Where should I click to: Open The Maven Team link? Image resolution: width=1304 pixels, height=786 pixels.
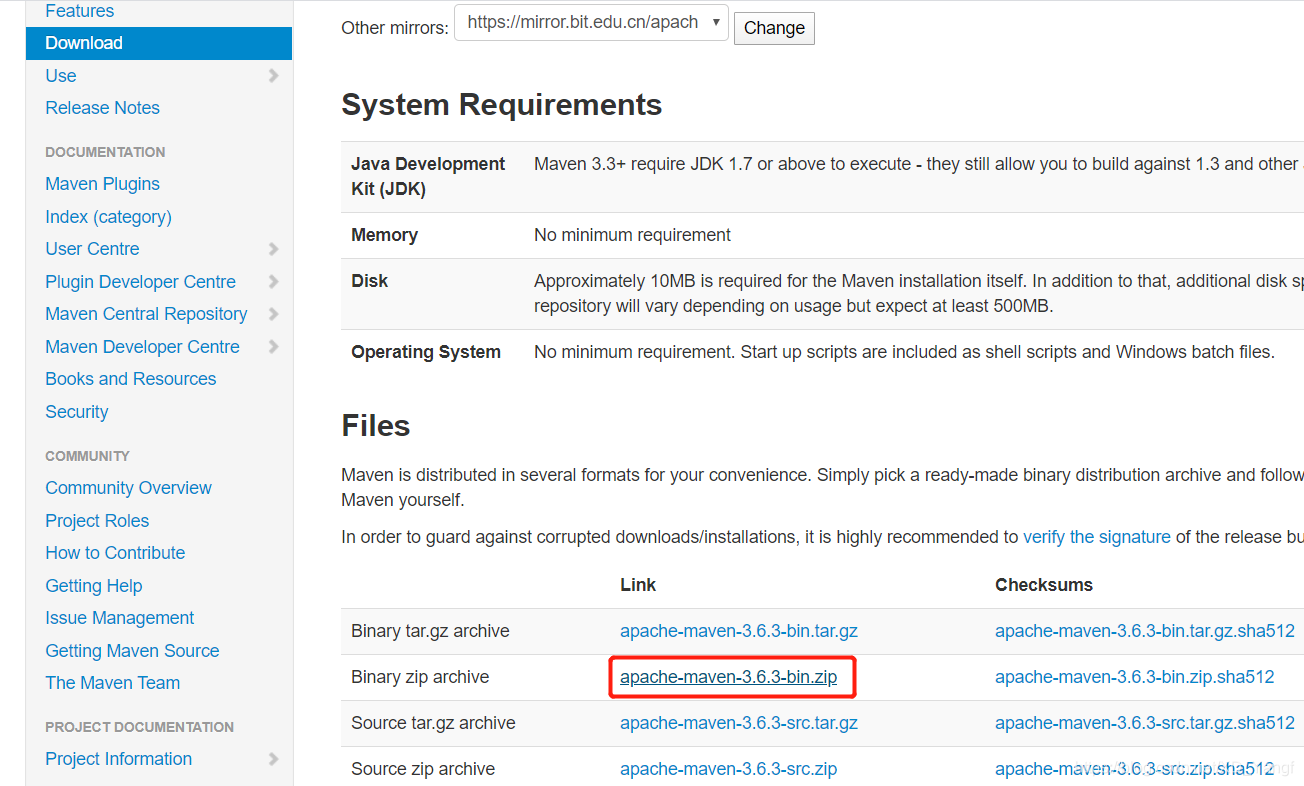(x=113, y=683)
